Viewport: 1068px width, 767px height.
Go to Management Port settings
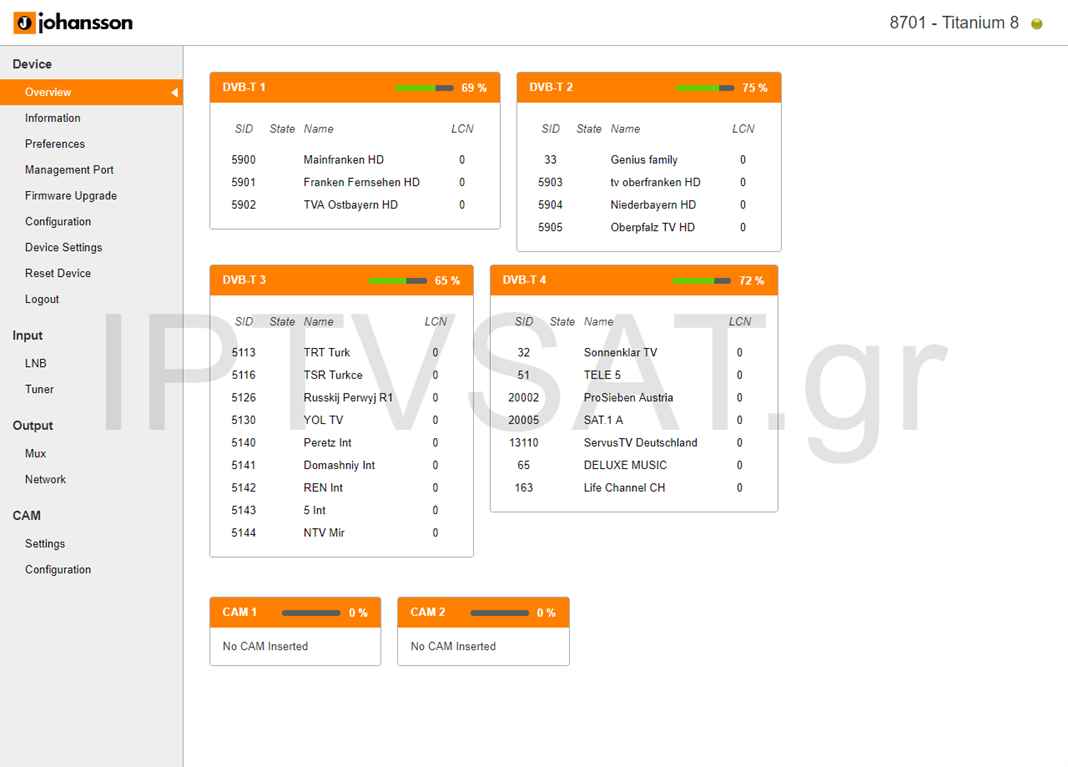(x=69, y=170)
